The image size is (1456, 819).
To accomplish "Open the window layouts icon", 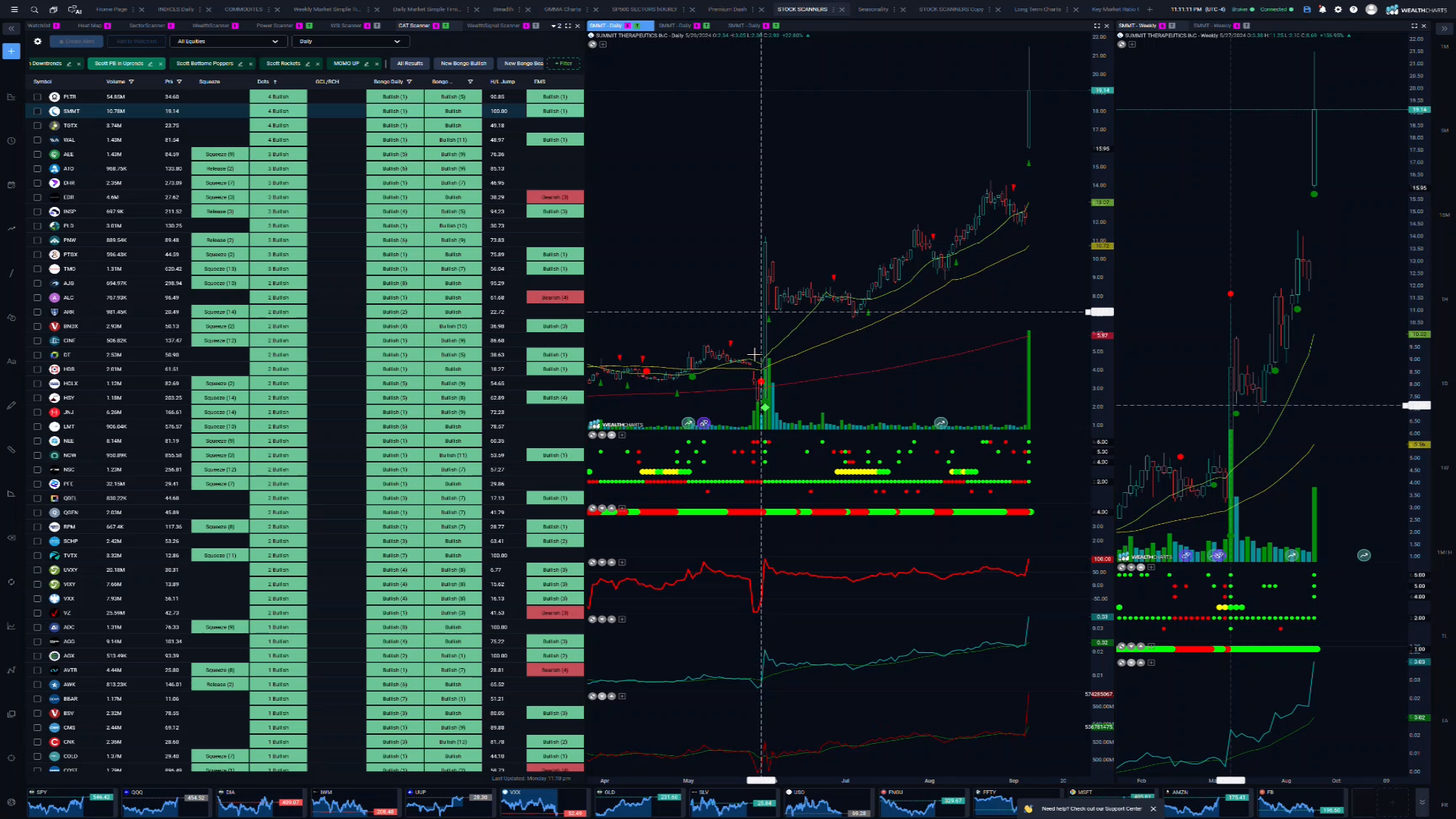I will [54, 10].
